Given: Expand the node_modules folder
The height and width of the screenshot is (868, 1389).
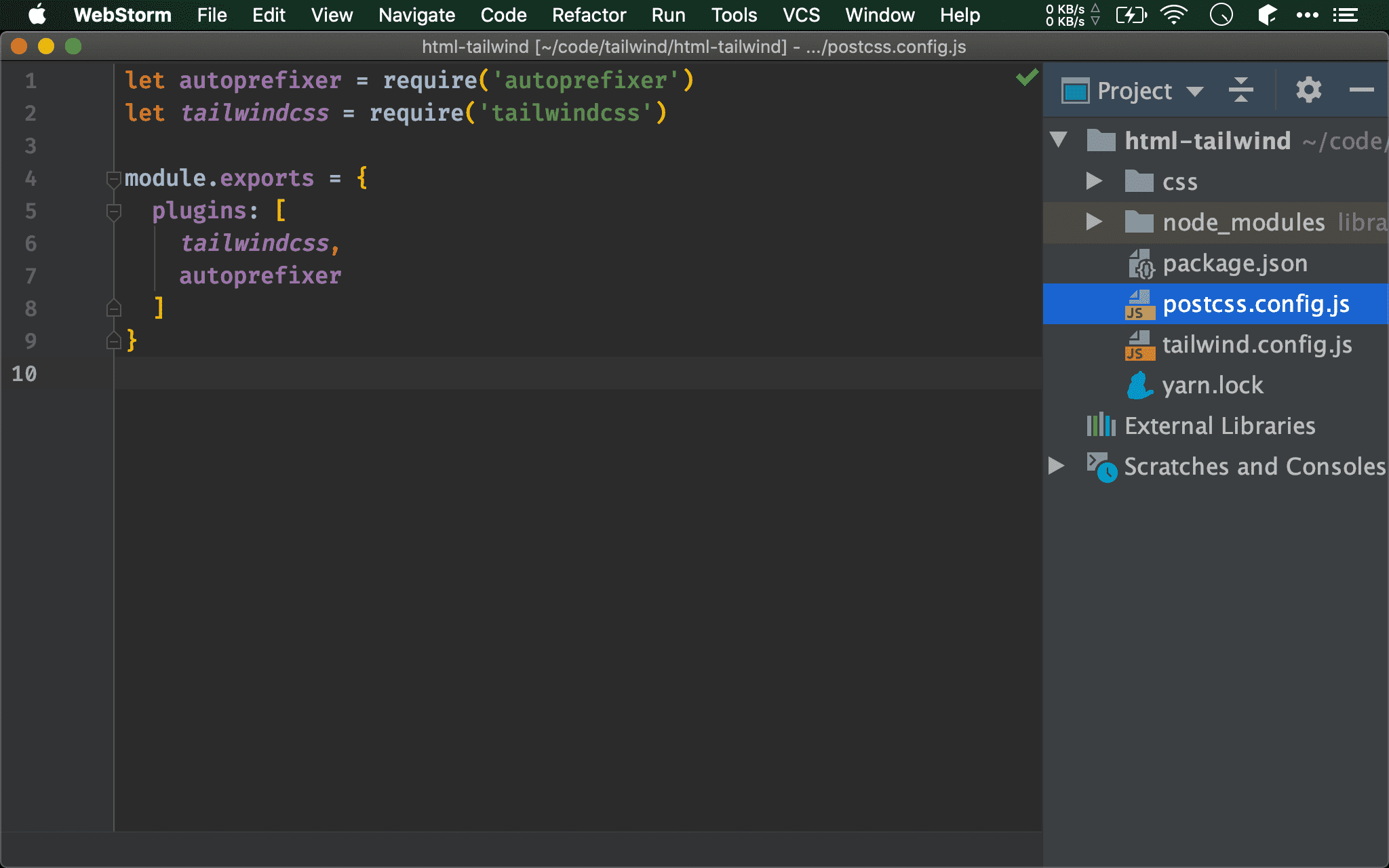Looking at the screenshot, I should 1093,222.
